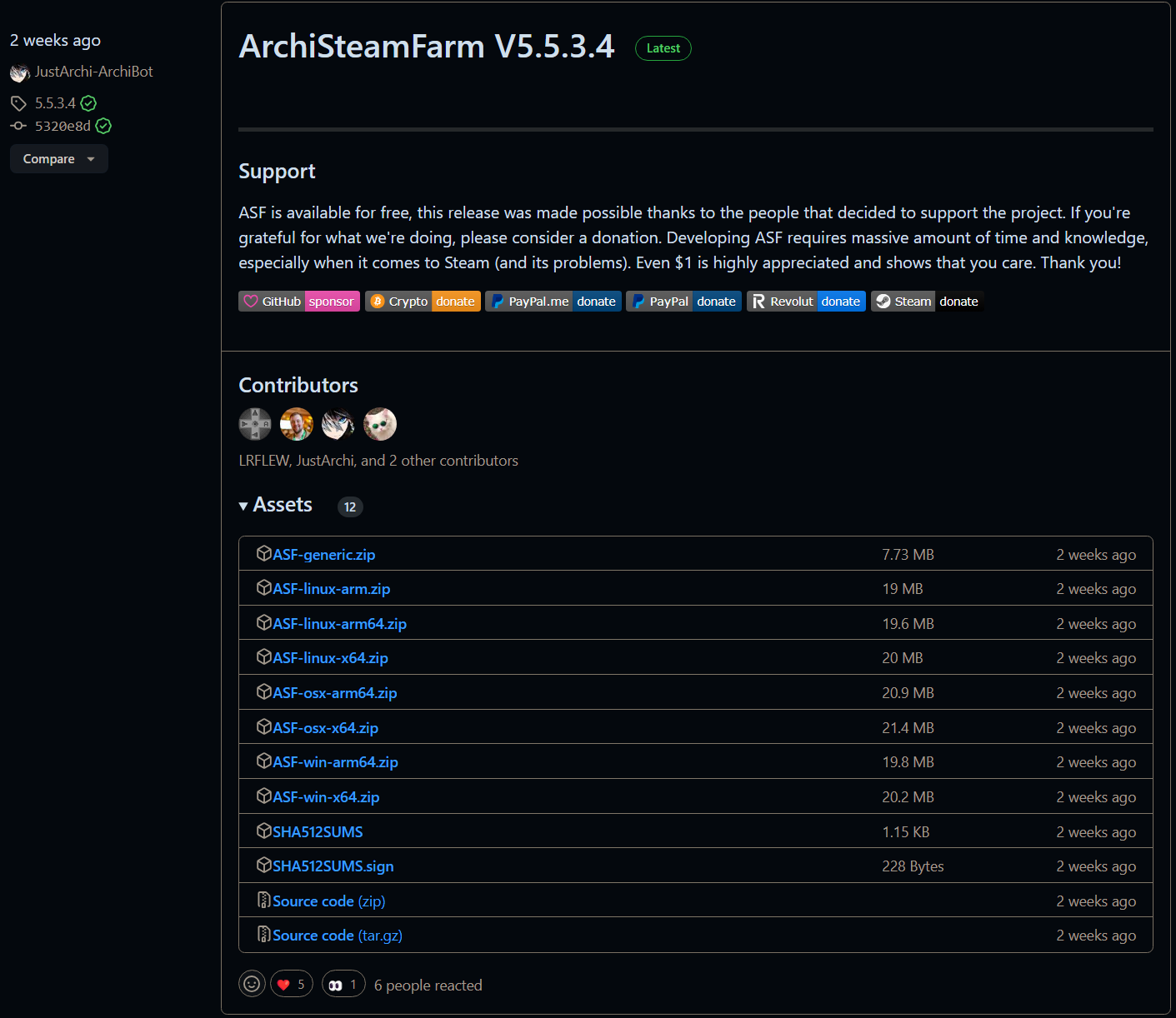Image resolution: width=1176 pixels, height=1018 pixels.
Task: Click the PayPal donate badge
Action: [x=683, y=302]
